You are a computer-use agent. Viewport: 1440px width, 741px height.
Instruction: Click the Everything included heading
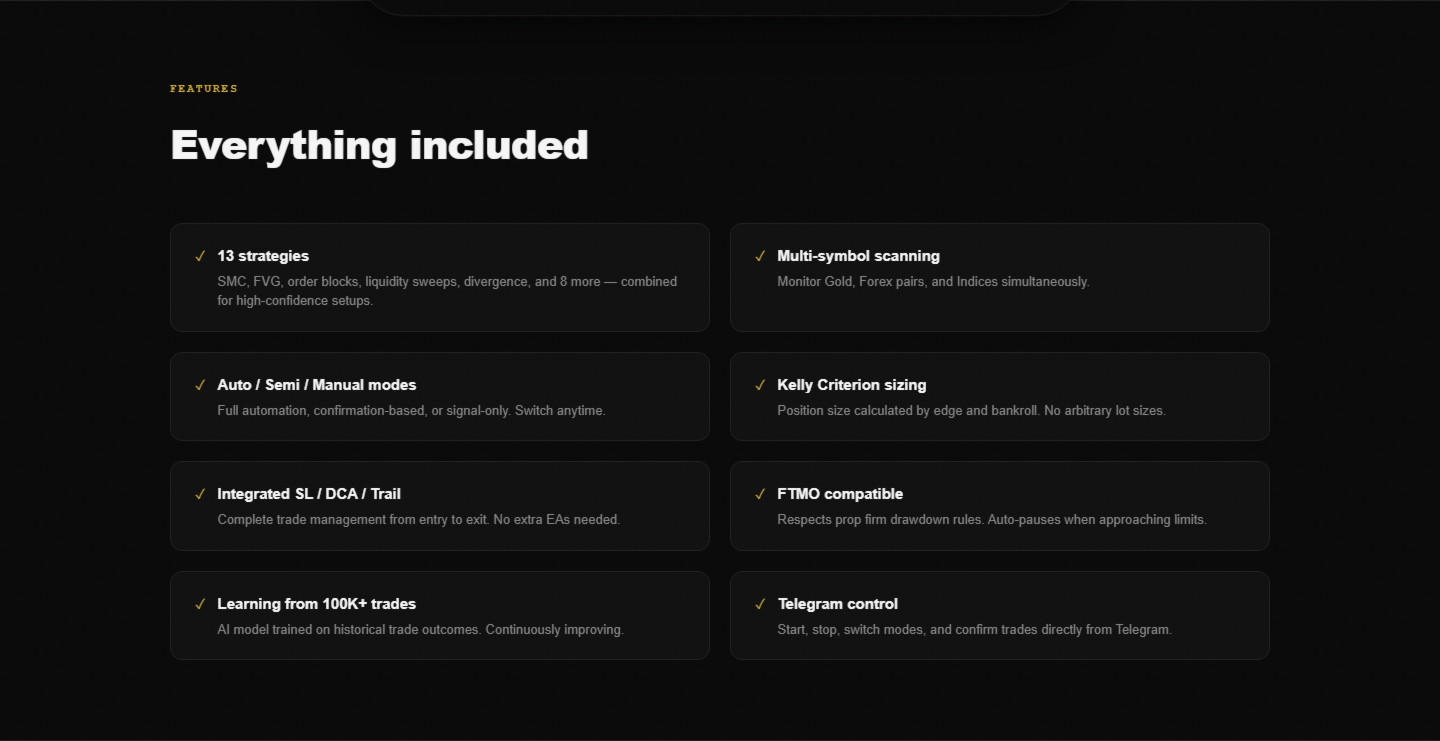coord(379,145)
